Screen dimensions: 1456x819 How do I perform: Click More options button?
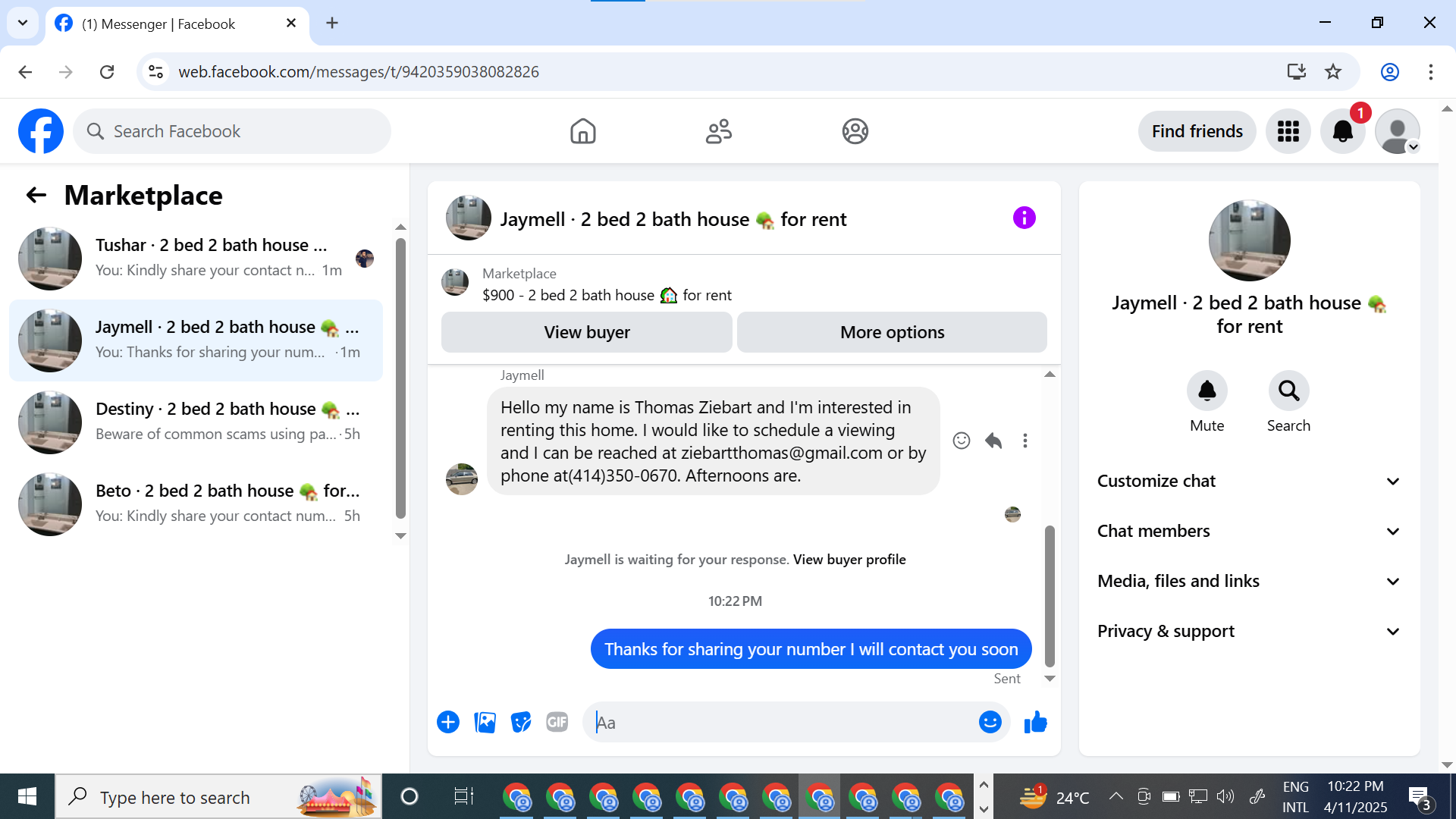click(892, 332)
